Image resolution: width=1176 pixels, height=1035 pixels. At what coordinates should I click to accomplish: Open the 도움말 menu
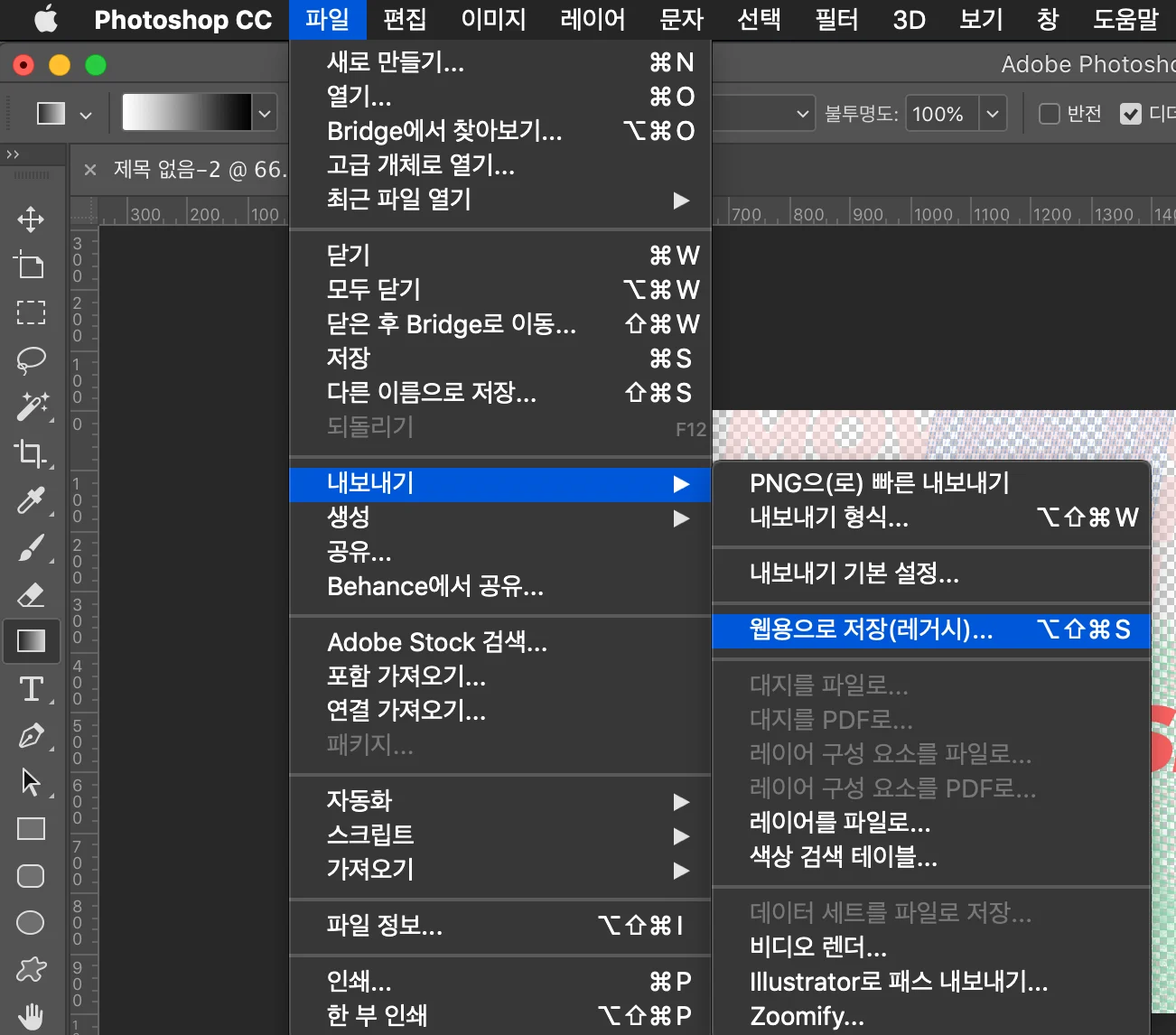click(1125, 19)
